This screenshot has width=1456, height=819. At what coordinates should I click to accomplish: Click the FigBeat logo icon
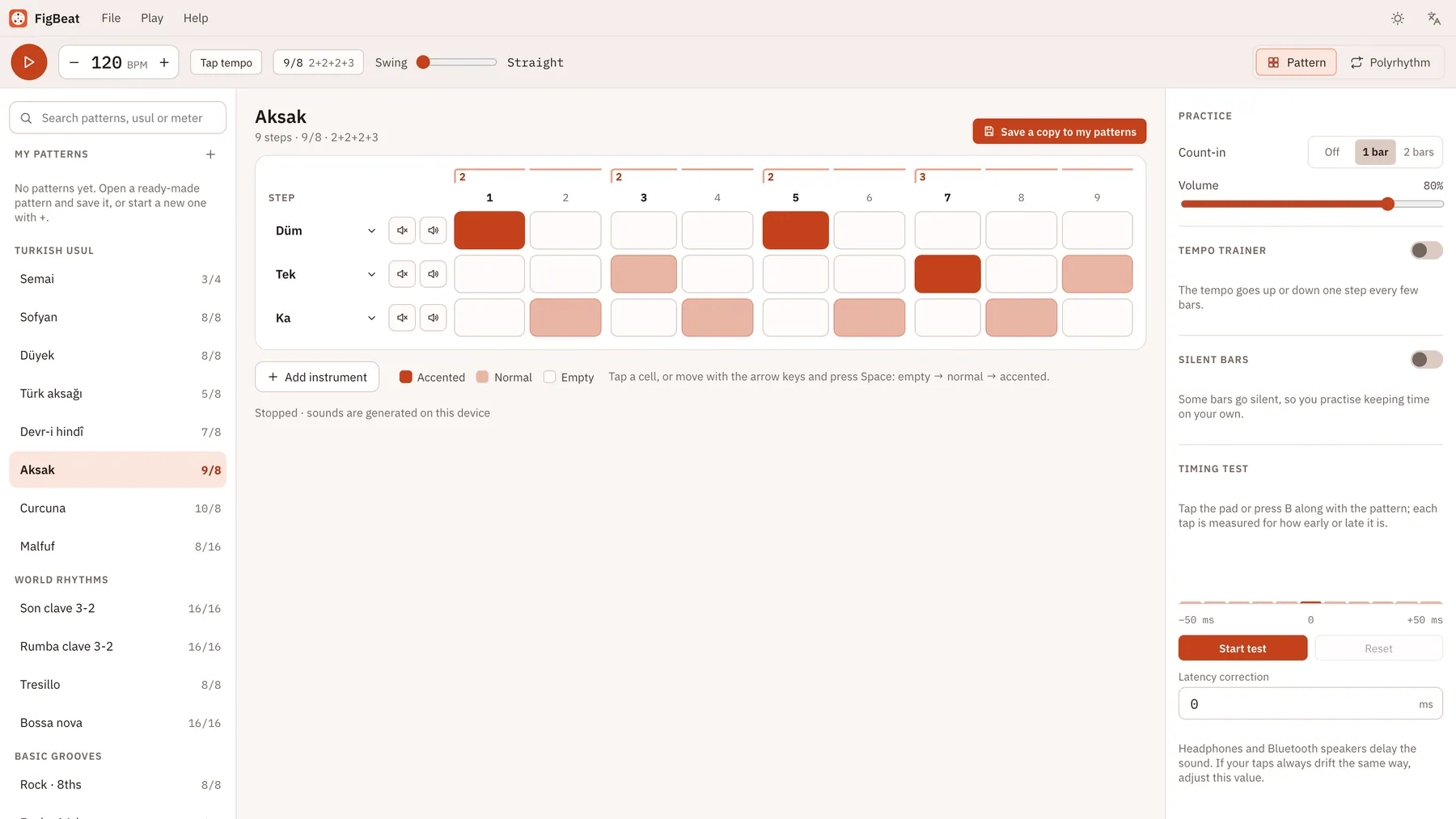pyautogui.click(x=19, y=18)
